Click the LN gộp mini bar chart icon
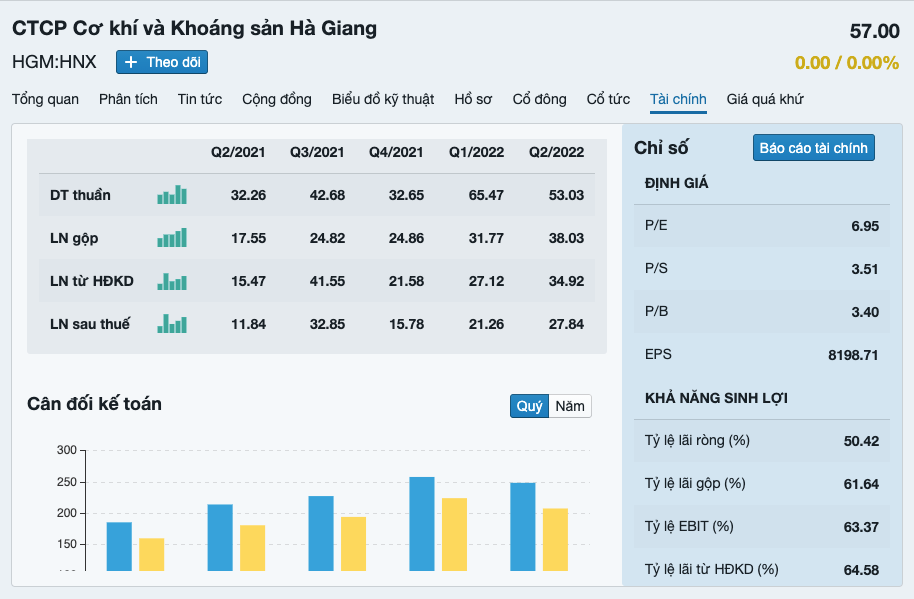This screenshot has height=599, width=914. click(172, 238)
